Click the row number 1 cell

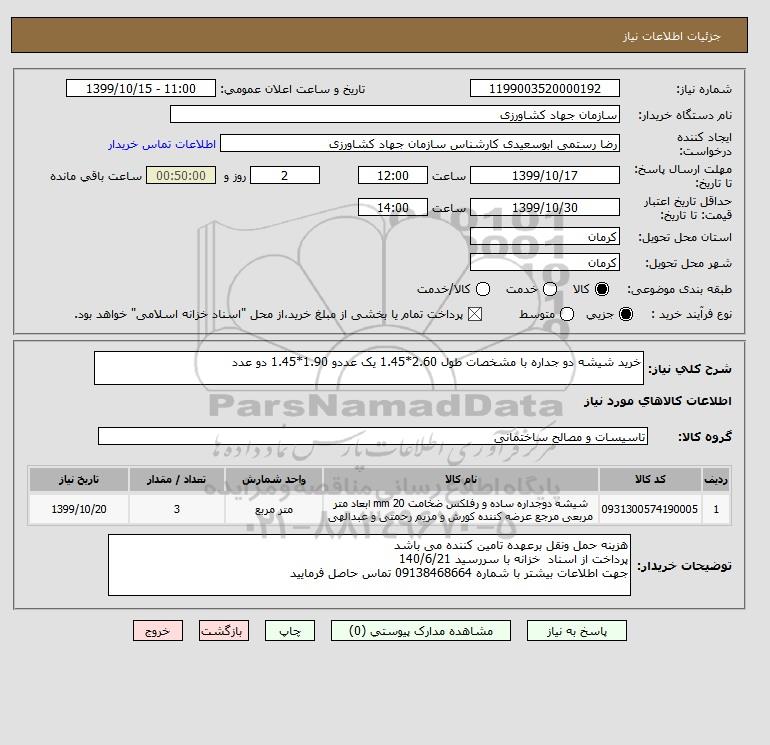716,509
